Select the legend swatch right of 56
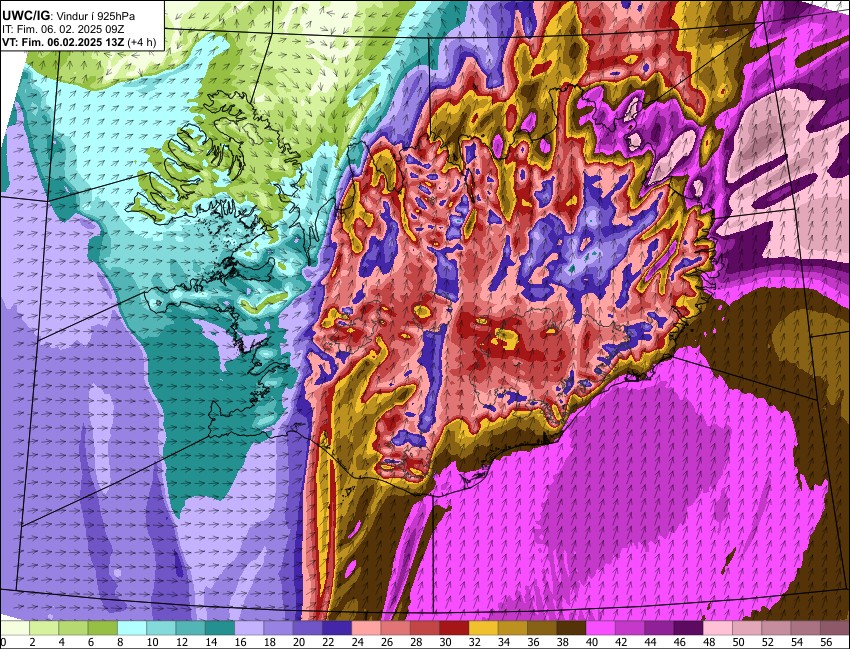This screenshot has width=850, height=649. click(835, 628)
